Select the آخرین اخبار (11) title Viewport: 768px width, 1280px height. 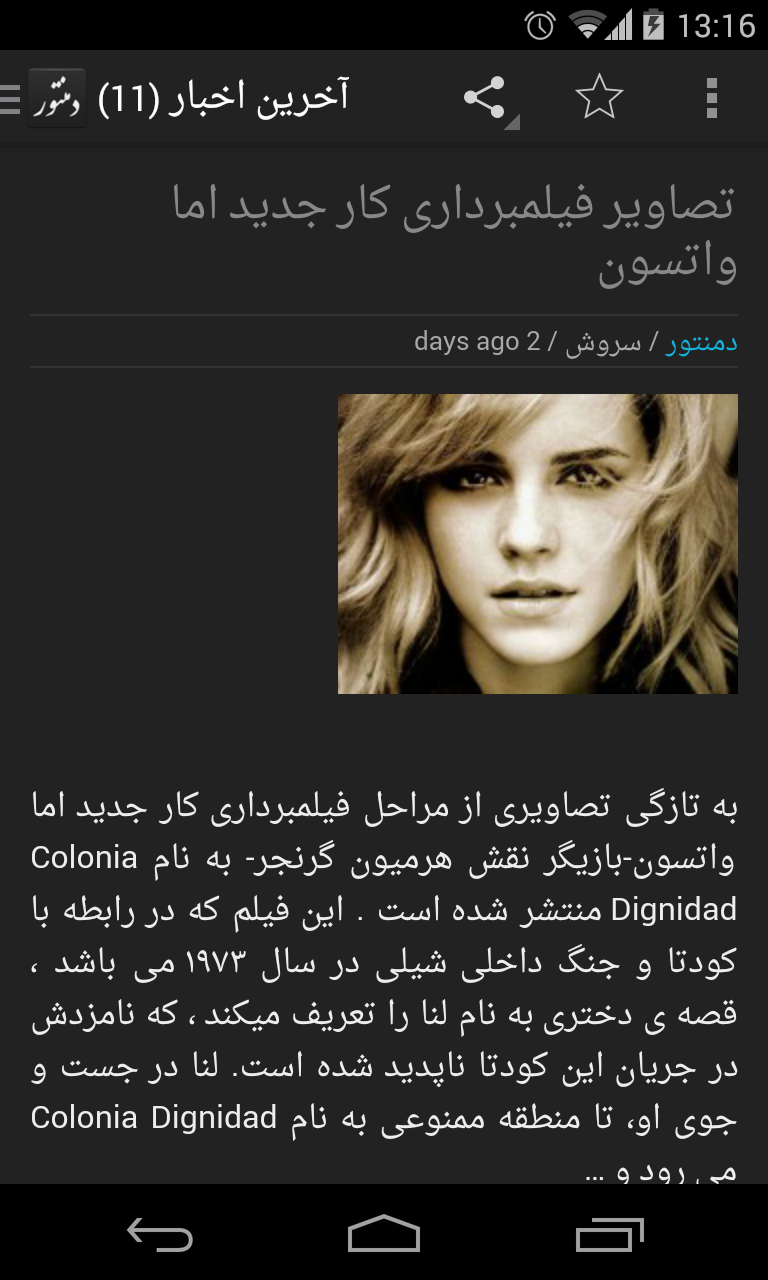223,98
